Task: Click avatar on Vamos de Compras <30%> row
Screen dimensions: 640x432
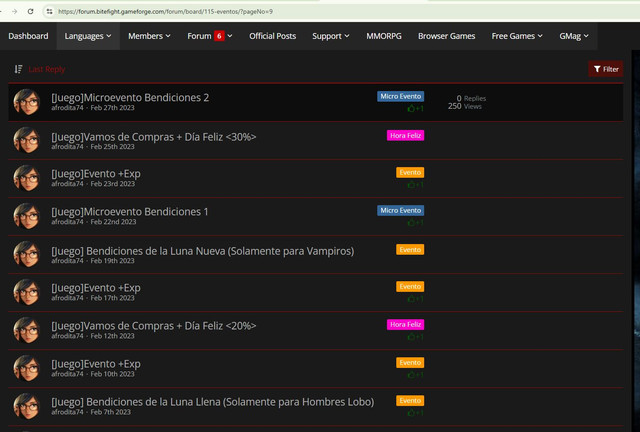Action: 27,140
